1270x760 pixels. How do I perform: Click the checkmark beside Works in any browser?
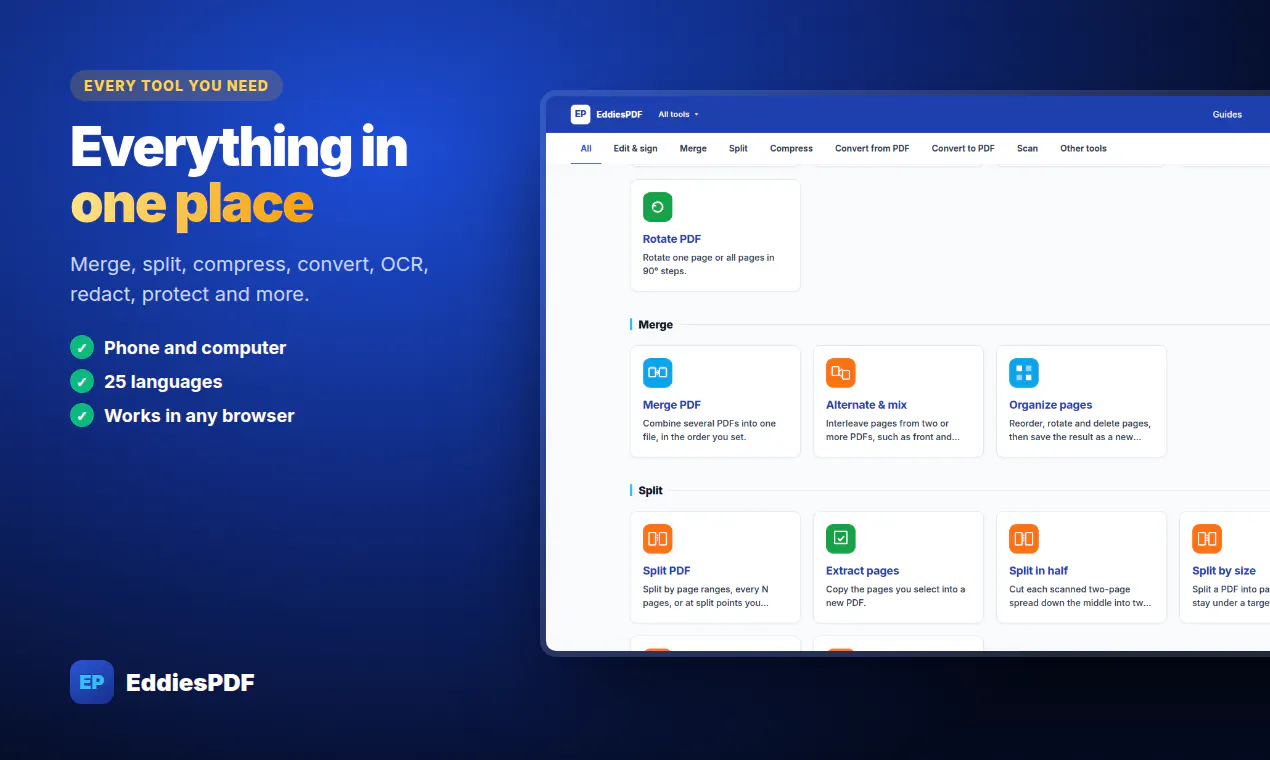coord(82,415)
